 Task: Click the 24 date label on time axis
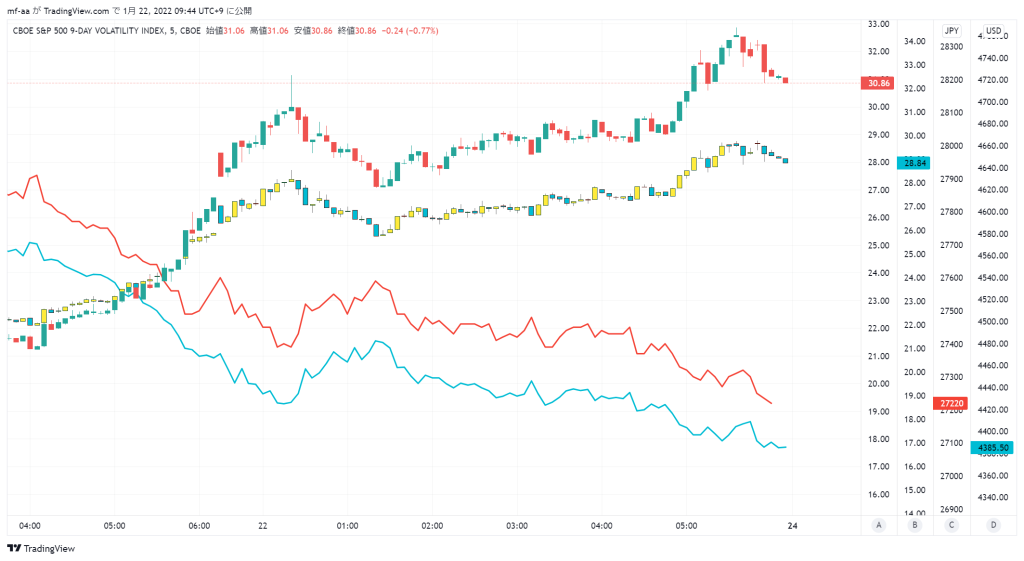click(792, 526)
